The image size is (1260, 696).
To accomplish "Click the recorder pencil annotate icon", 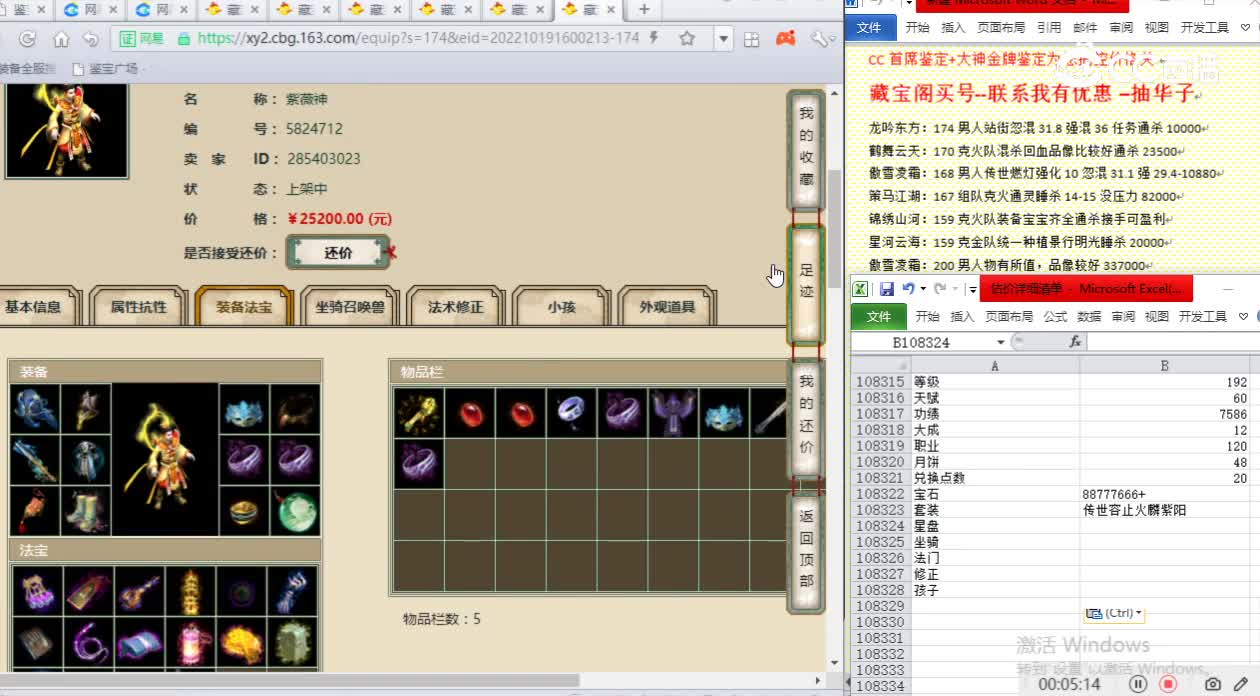I will [1241, 684].
